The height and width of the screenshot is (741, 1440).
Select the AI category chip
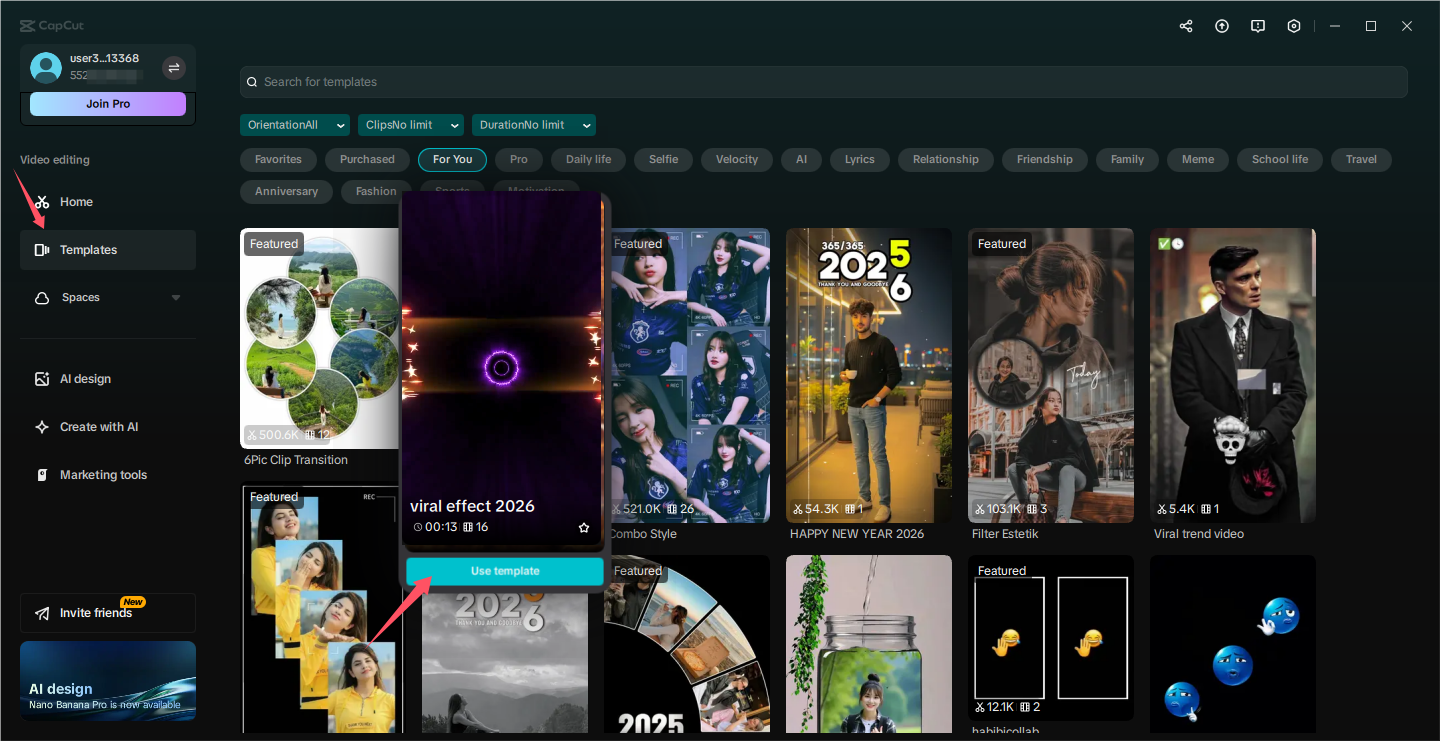coord(801,159)
